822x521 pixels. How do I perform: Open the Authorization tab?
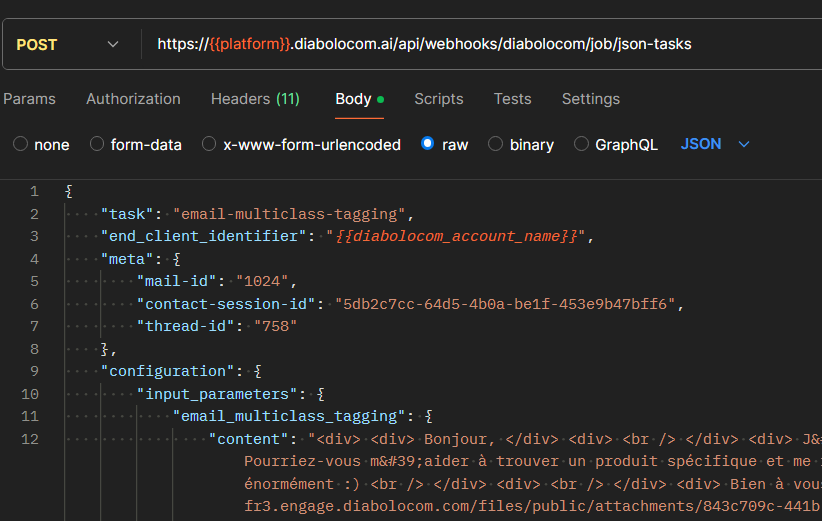pyautogui.click(x=133, y=99)
